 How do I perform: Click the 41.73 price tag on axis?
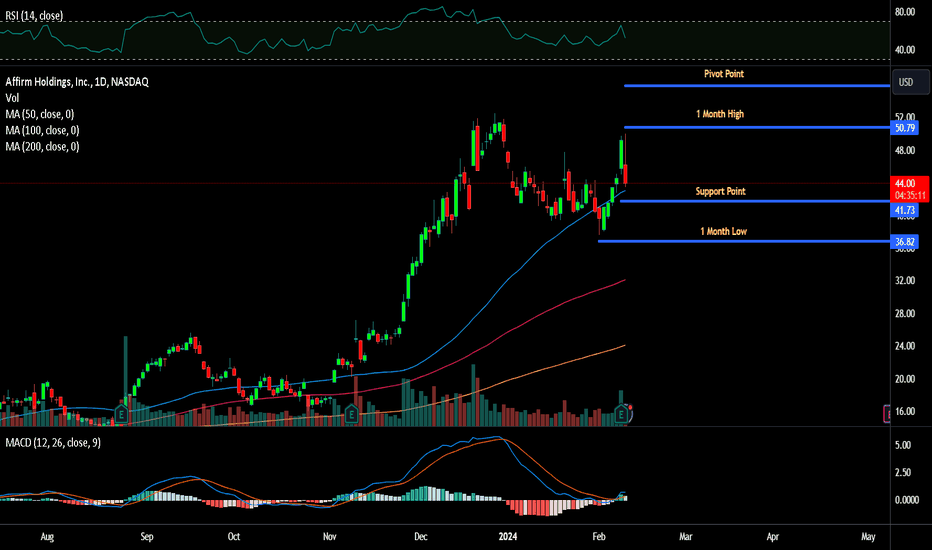905,210
